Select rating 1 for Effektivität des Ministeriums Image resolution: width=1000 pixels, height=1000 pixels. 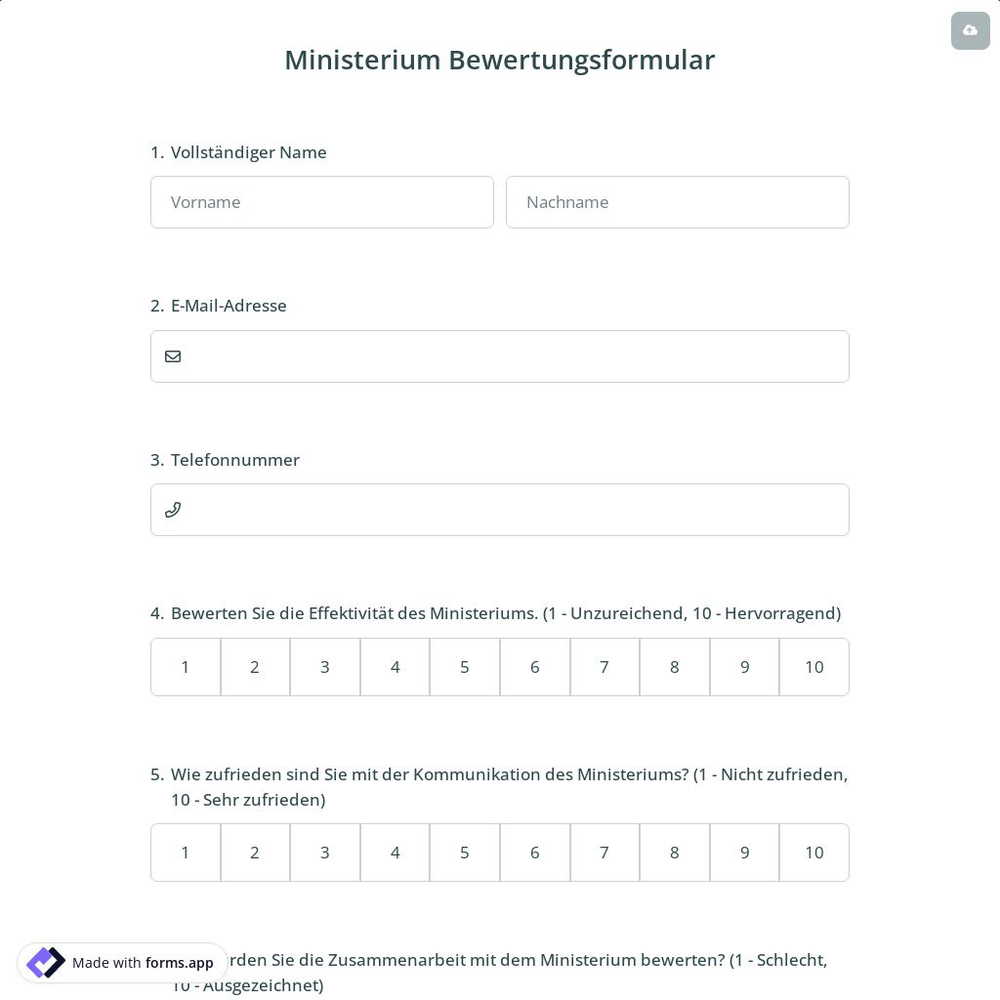click(185, 667)
